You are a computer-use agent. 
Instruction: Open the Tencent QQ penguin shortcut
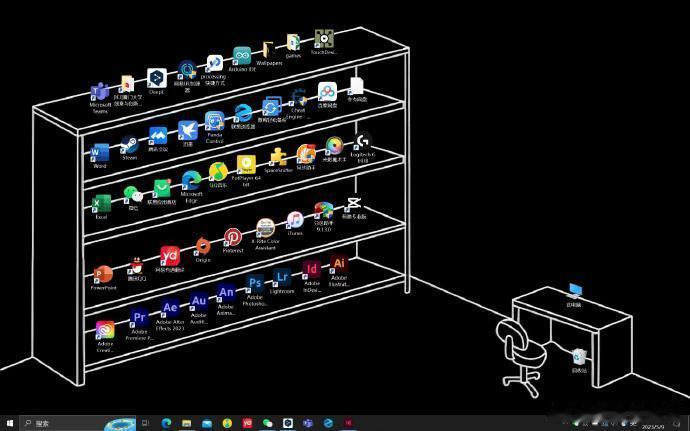(x=137, y=266)
